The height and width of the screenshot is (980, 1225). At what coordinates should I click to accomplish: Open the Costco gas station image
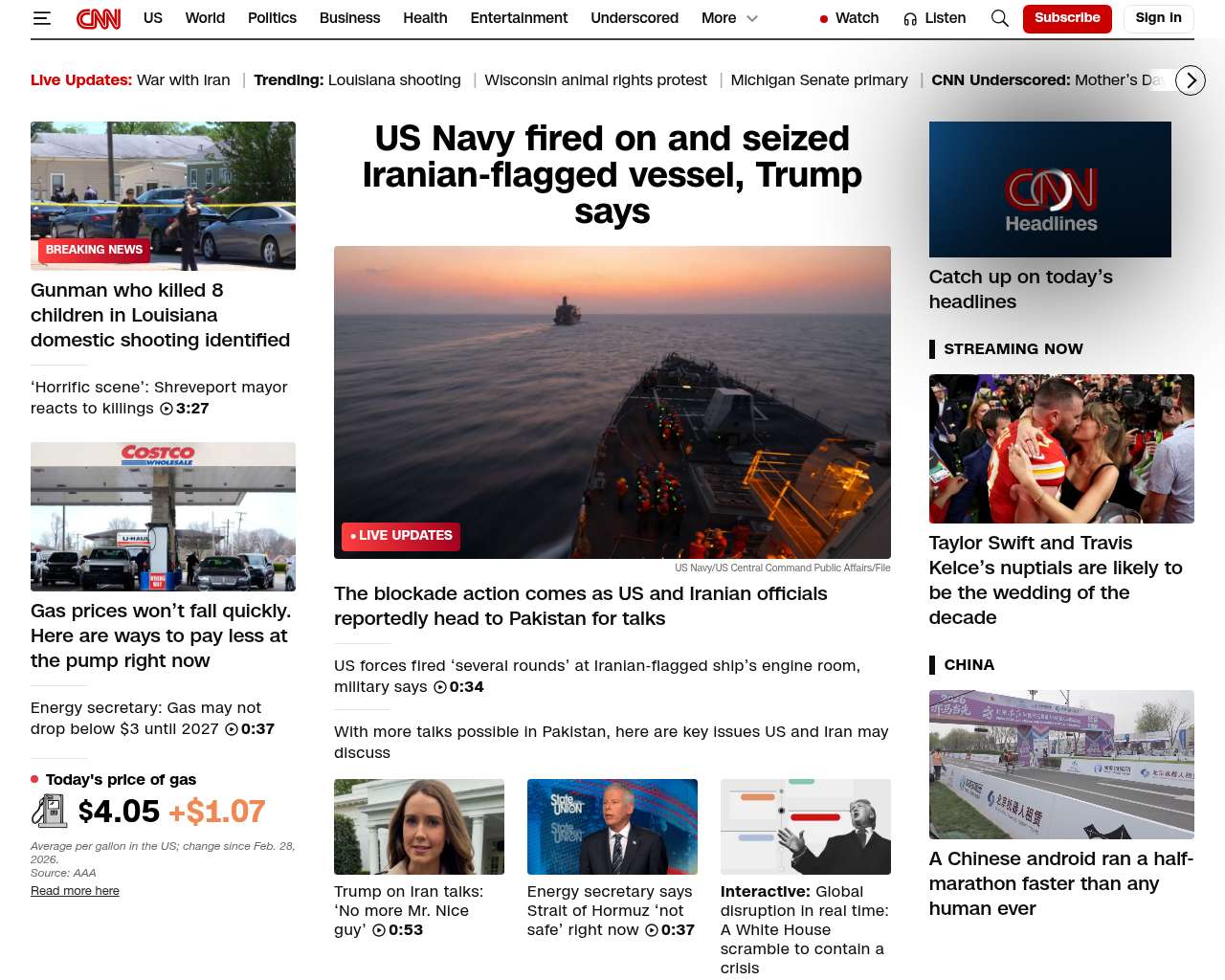coord(163,517)
